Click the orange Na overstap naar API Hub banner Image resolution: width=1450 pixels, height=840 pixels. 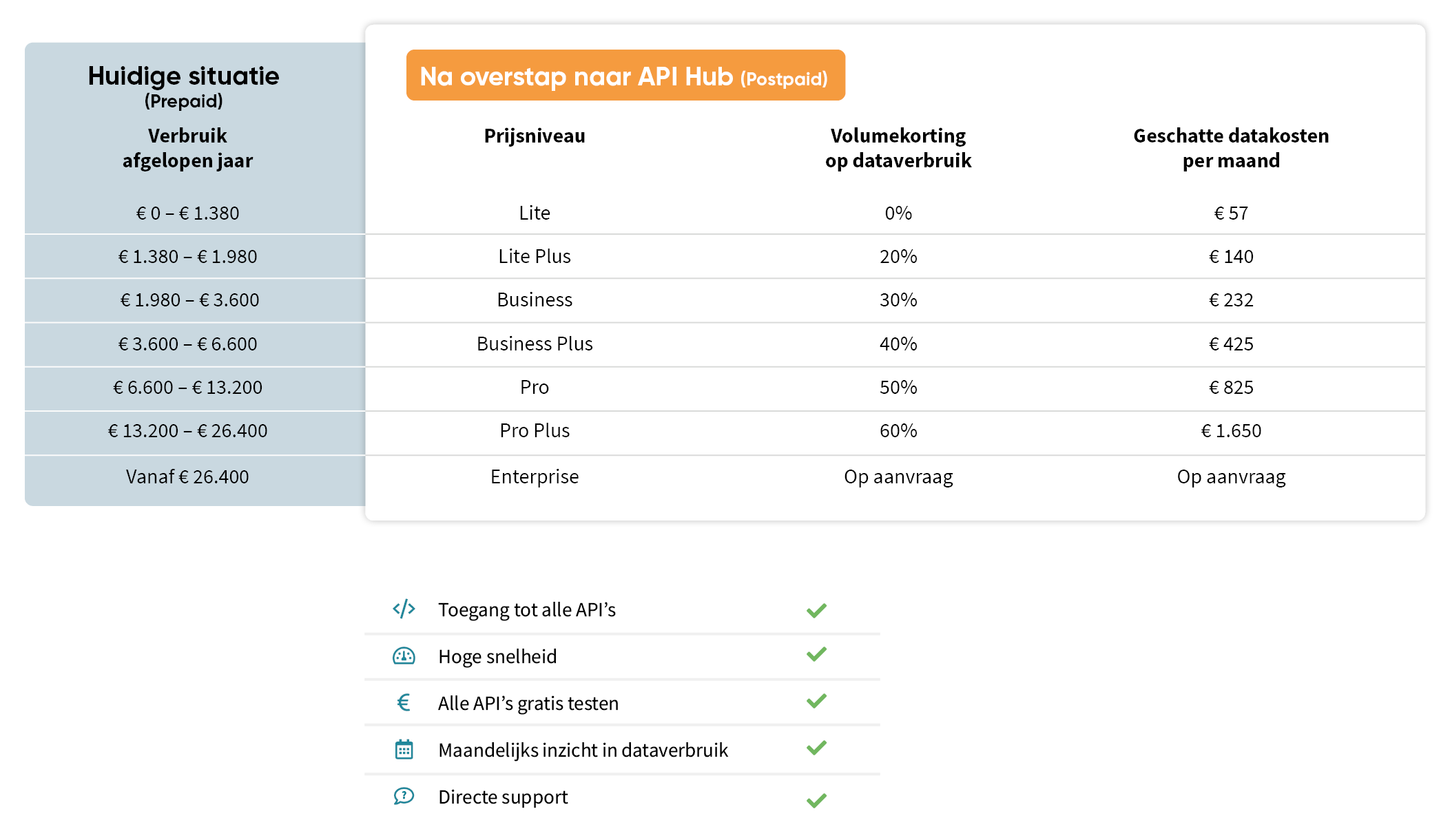coord(625,76)
